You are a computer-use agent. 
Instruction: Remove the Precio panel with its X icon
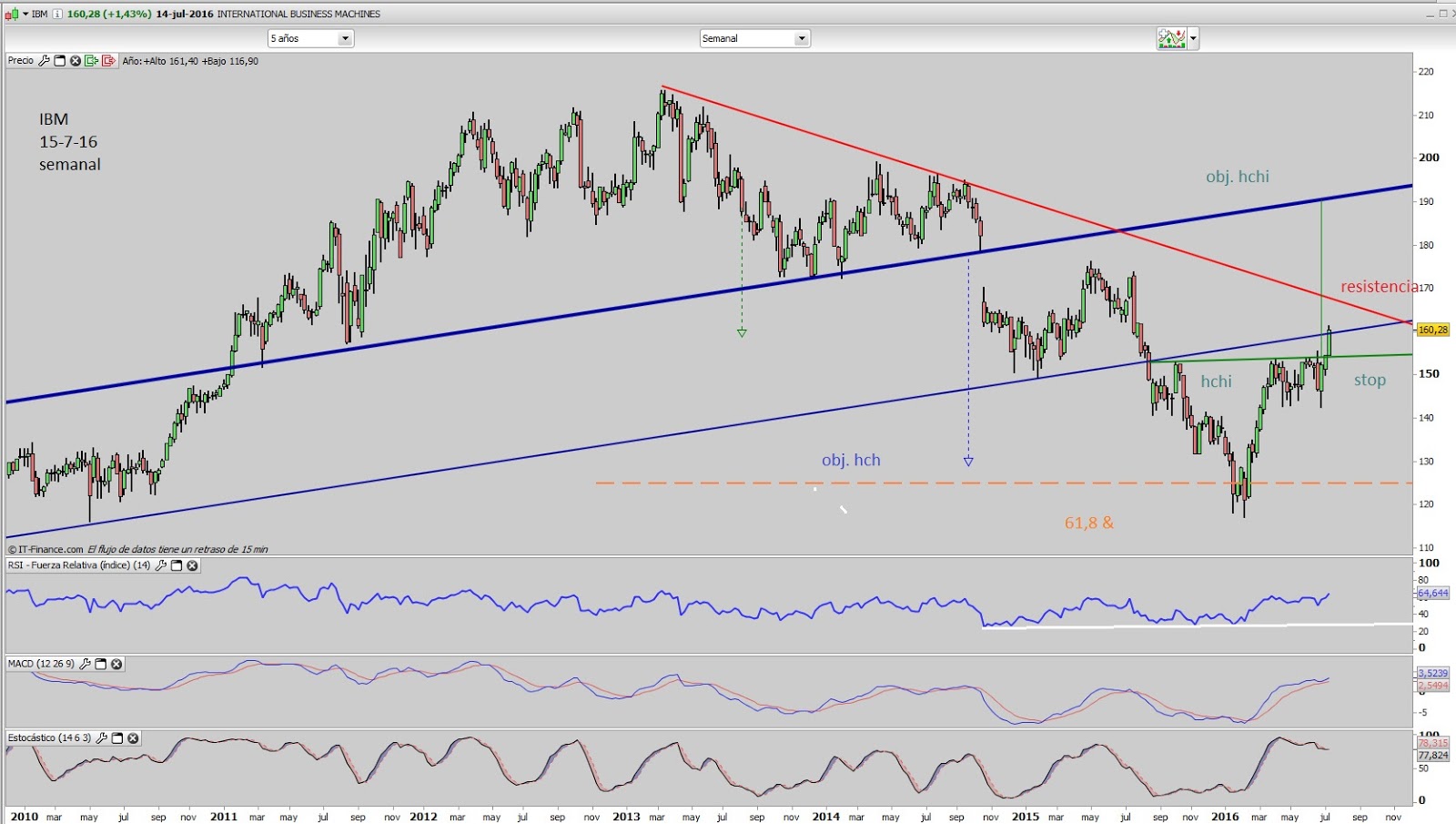click(x=76, y=61)
